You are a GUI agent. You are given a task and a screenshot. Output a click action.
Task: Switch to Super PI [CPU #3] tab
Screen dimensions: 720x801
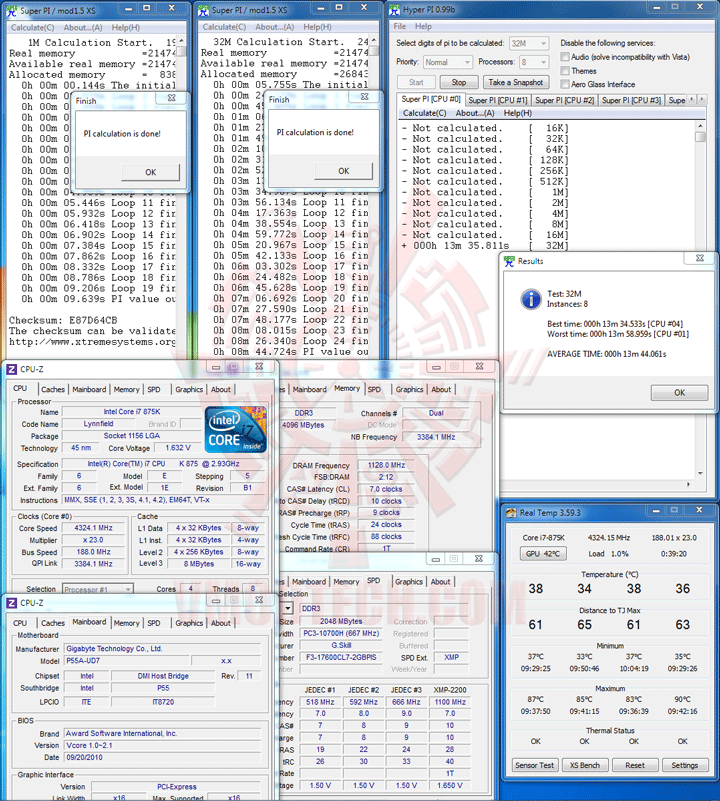tap(631, 100)
